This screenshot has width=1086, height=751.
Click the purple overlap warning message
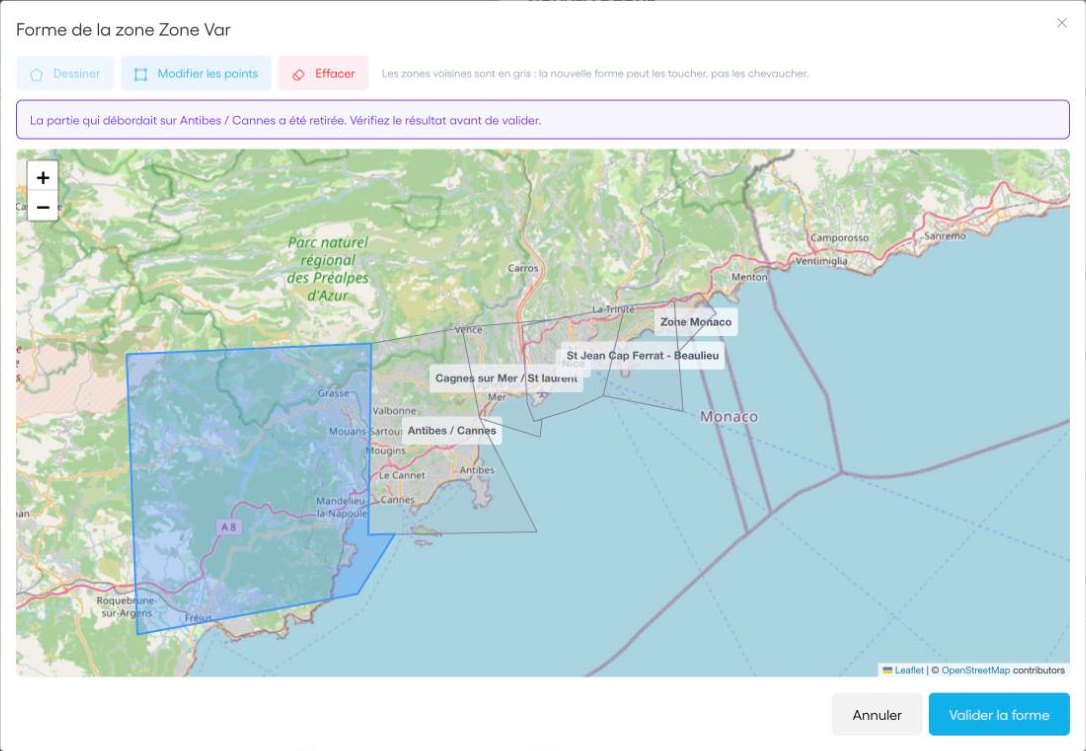543,119
